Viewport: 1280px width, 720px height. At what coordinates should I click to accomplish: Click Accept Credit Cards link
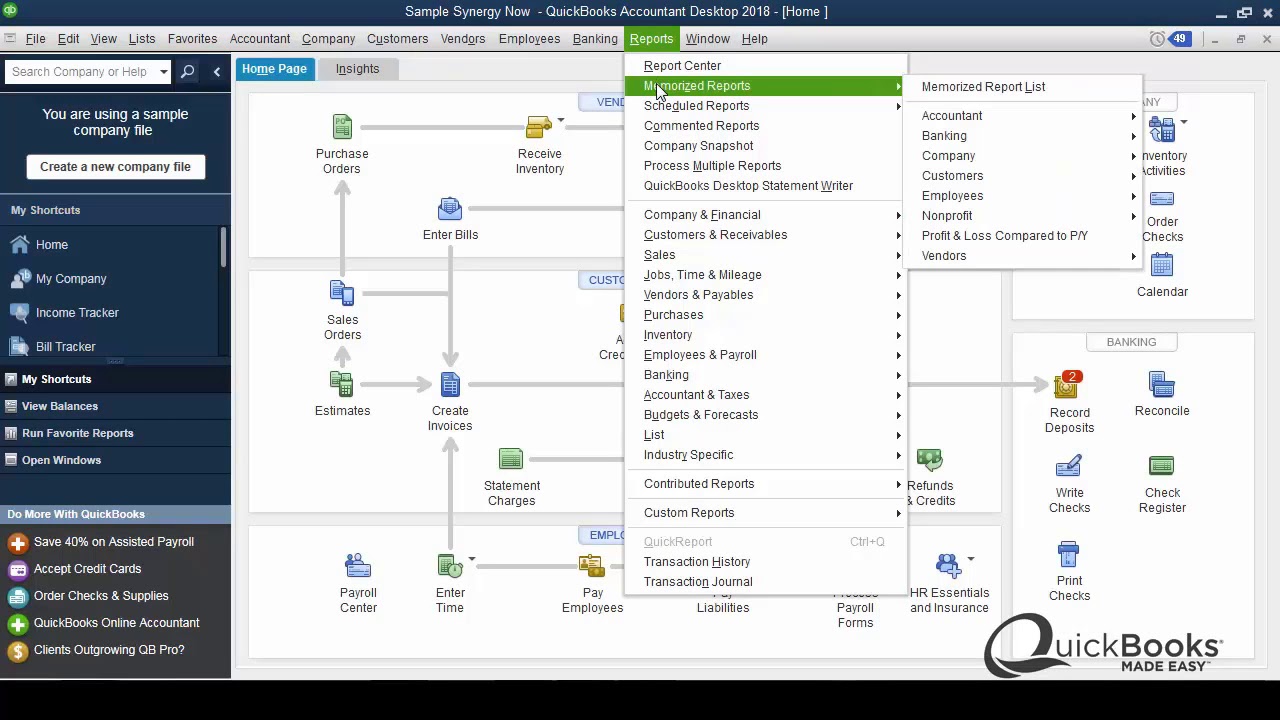pyautogui.click(x=87, y=569)
